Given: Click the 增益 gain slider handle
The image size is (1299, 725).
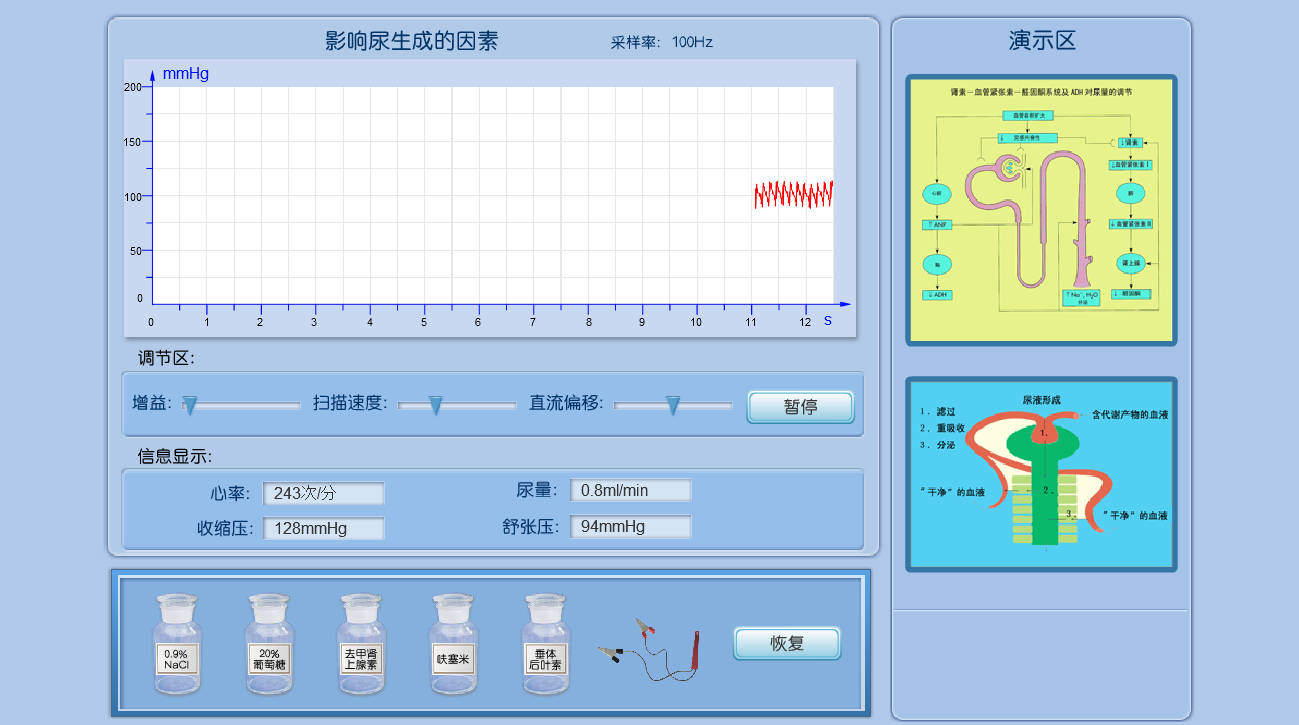Looking at the screenshot, I should tap(190, 405).
